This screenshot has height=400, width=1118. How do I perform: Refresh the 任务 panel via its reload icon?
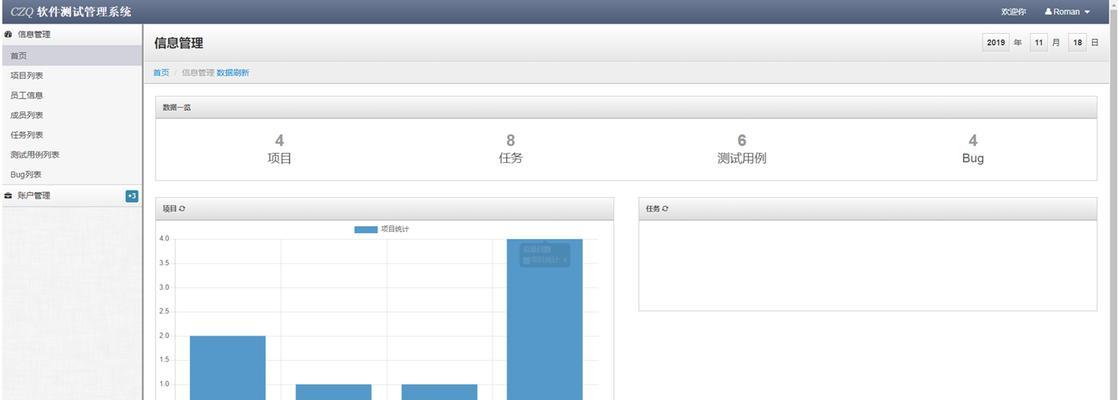(x=665, y=209)
